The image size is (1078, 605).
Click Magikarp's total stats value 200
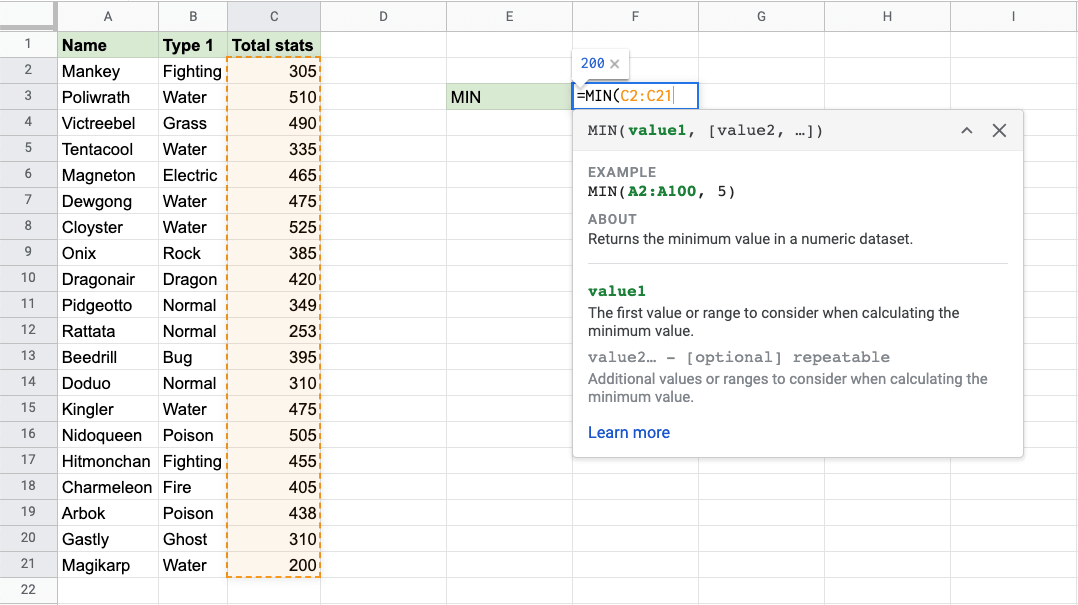click(273, 565)
